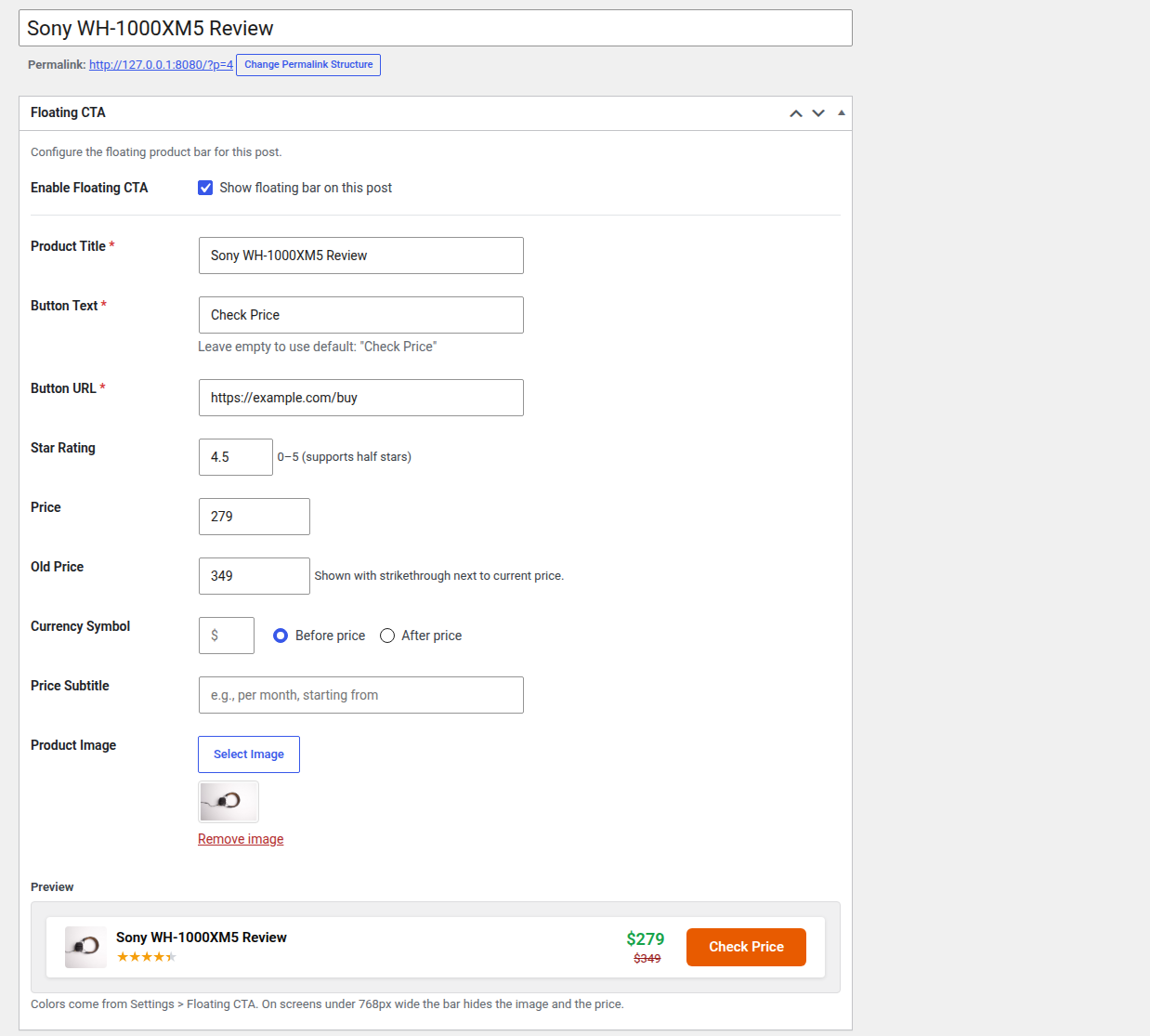Image resolution: width=1150 pixels, height=1036 pixels.
Task: Click the preview star rating
Action: tap(146, 957)
